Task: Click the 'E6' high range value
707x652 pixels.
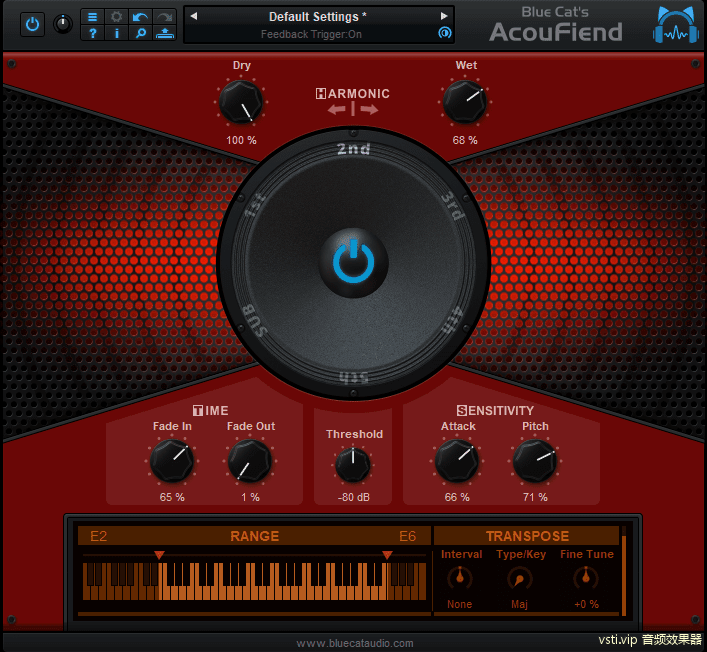Action: 407,536
